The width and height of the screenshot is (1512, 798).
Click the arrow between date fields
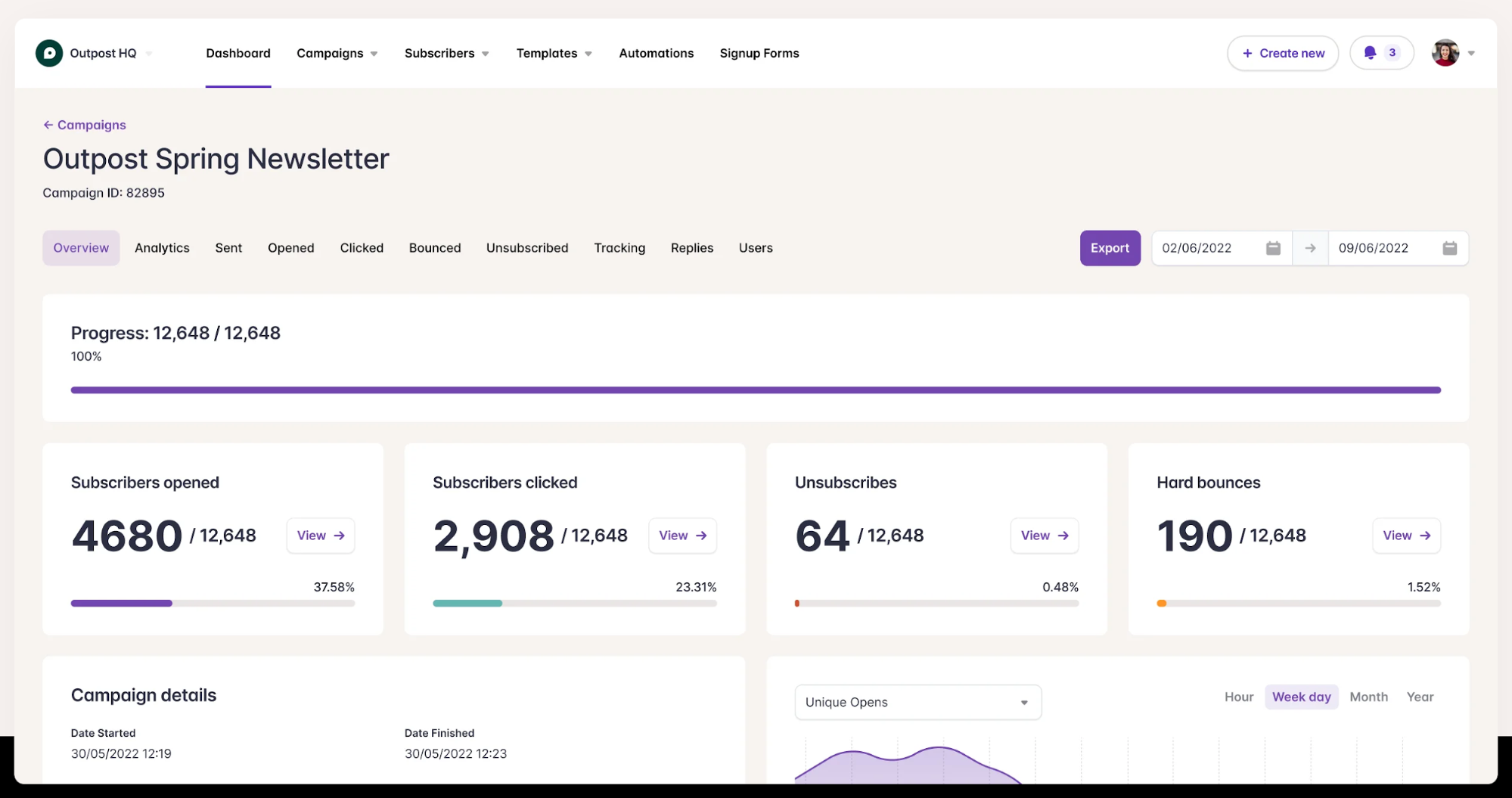point(1310,248)
